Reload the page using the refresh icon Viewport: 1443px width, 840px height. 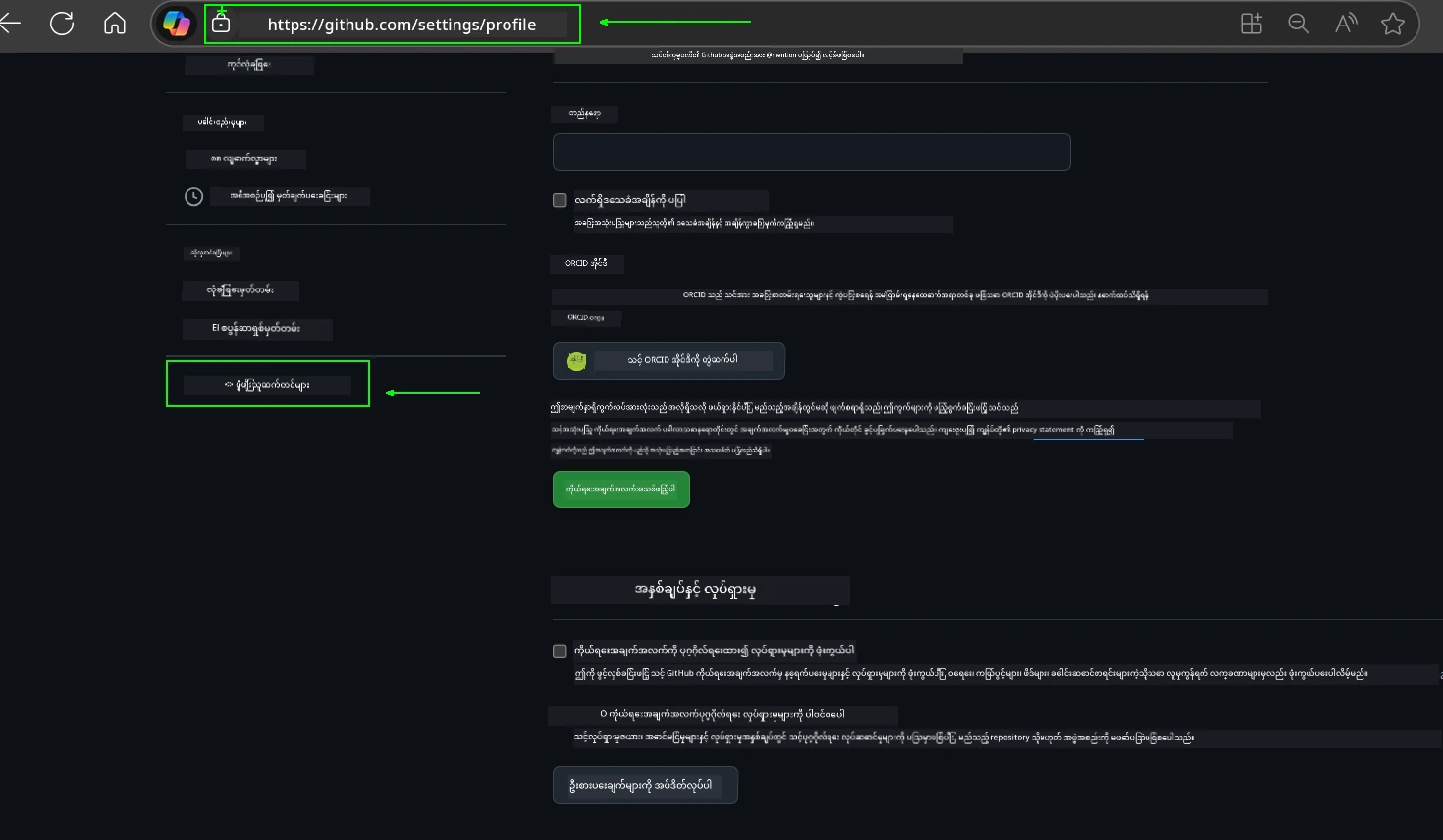pos(61,23)
